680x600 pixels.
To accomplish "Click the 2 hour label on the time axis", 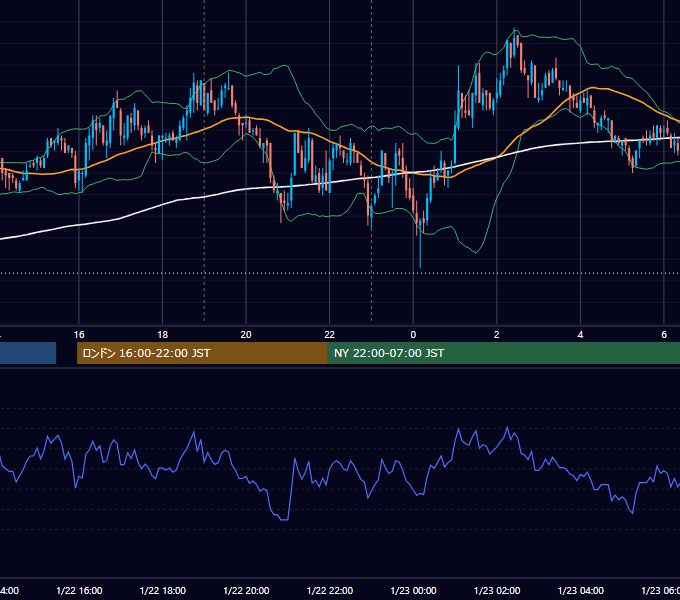I will [497, 335].
